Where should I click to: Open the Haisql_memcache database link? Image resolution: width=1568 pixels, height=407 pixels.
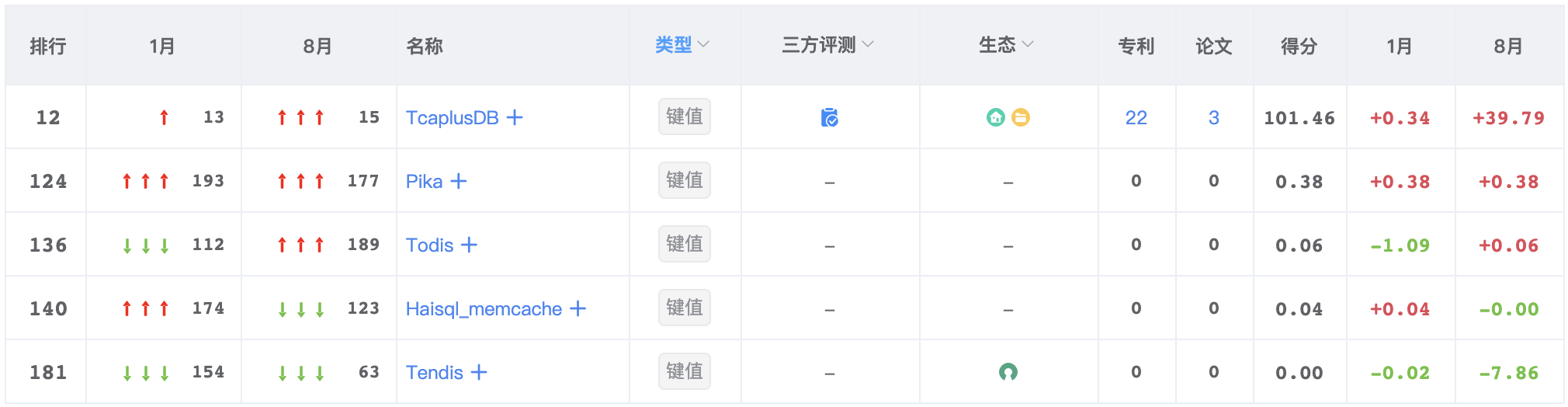(484, 308)
